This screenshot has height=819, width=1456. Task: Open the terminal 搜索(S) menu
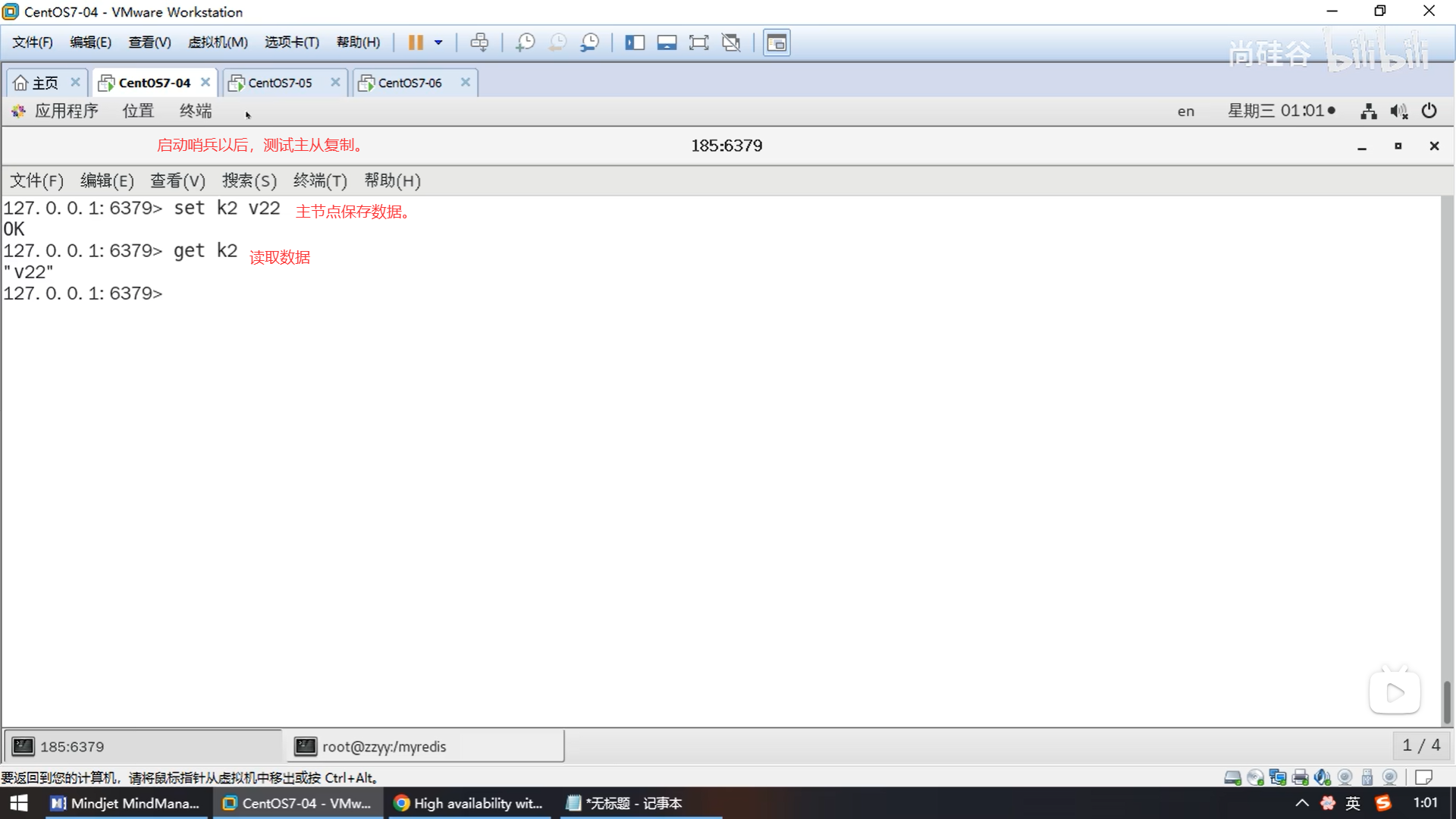[x=249, y=180]
